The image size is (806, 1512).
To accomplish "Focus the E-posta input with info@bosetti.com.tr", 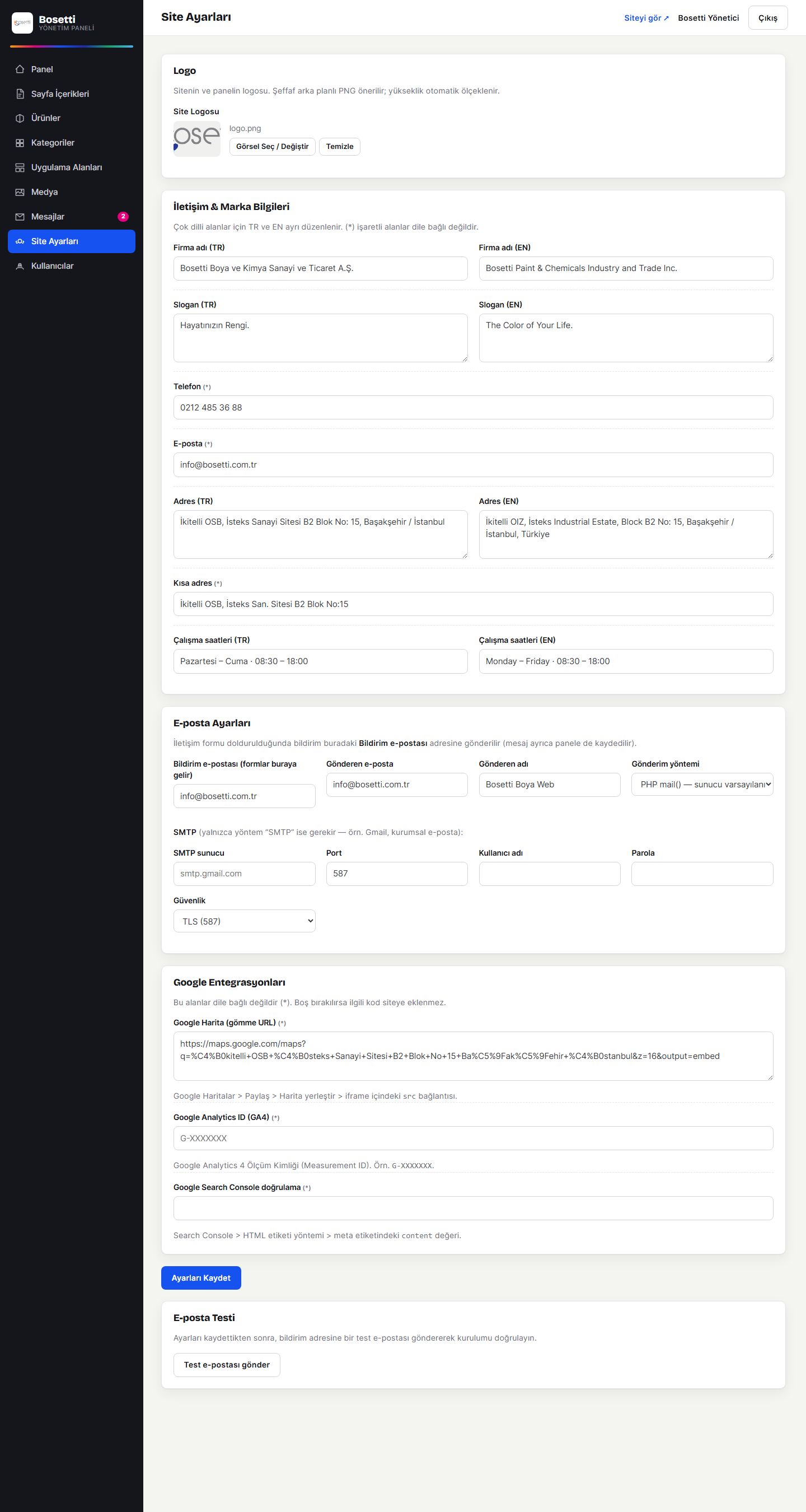I will coord(474,465).
